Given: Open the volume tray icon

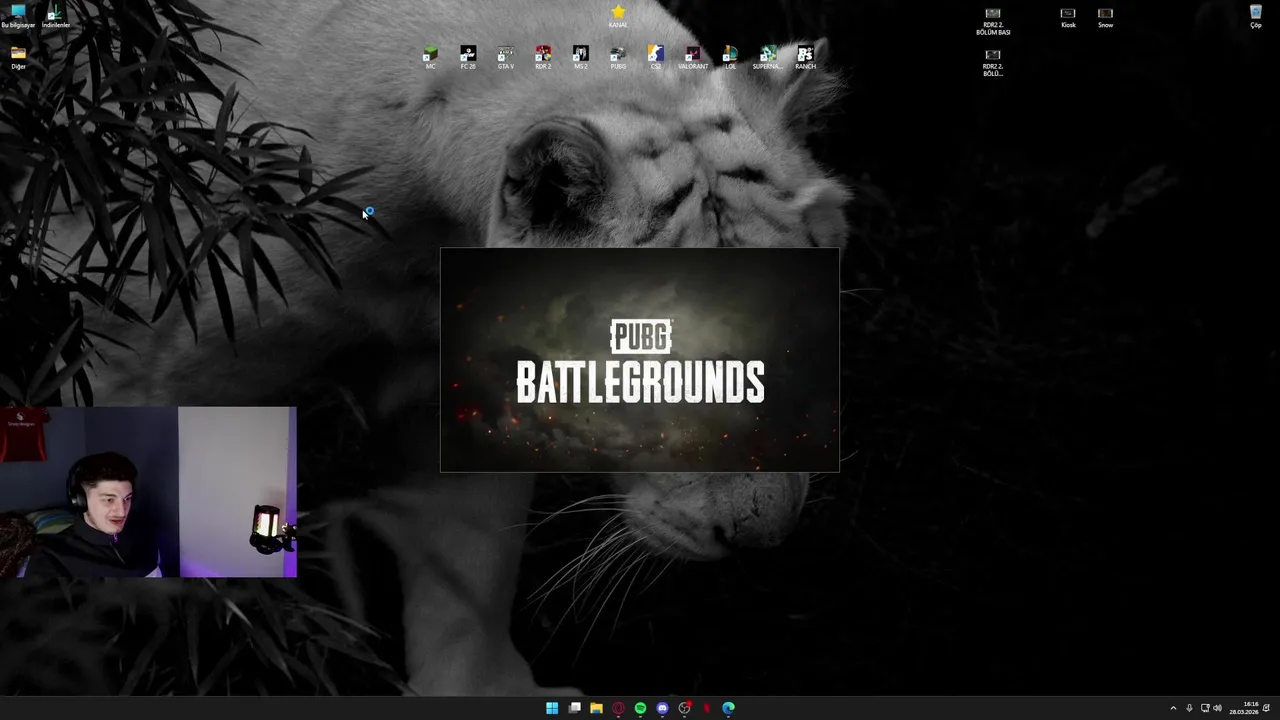Looking at the screenshot, I should coord(1217,708).
